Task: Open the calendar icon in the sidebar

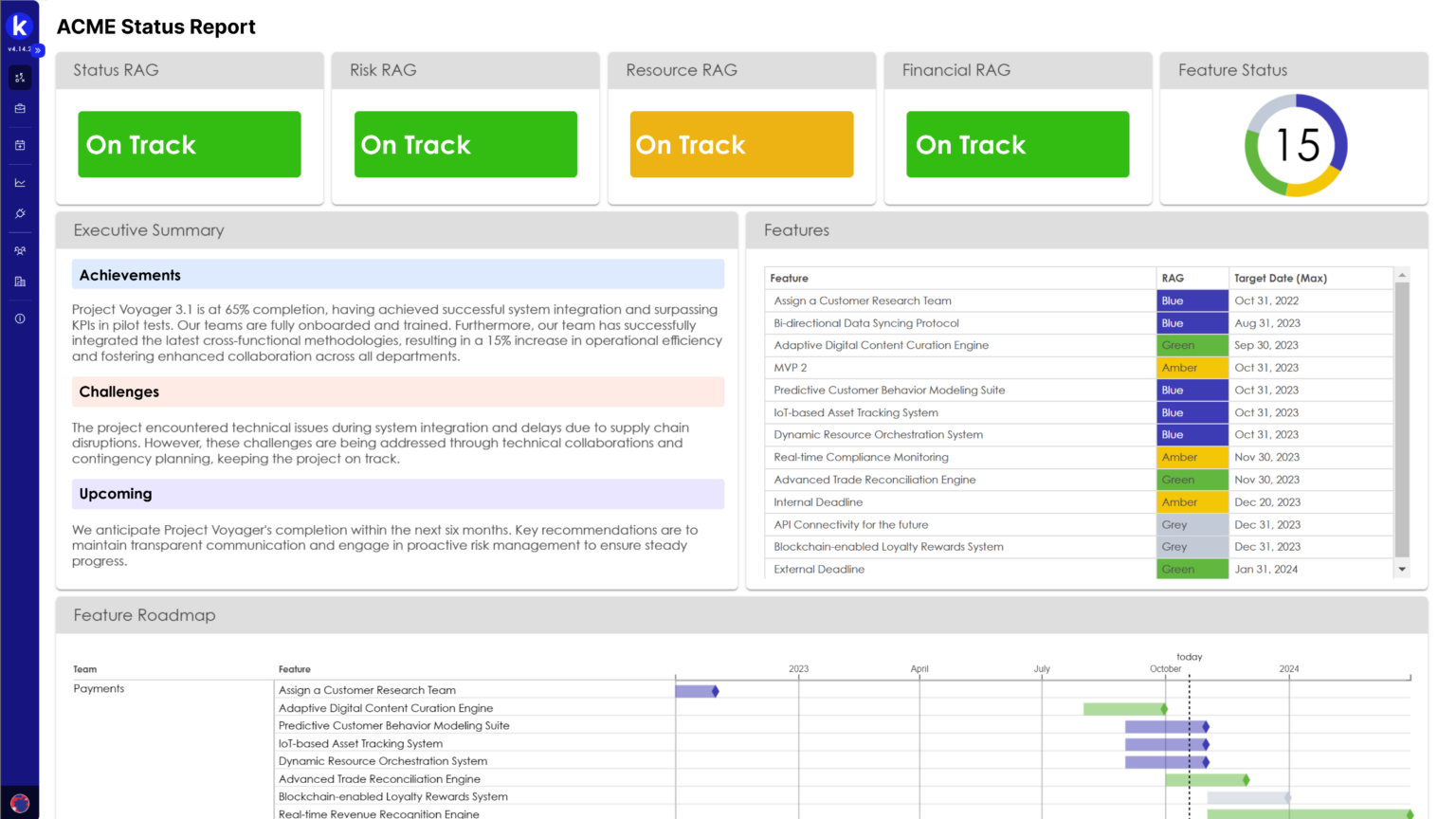Action: click(x=20, y=144)
